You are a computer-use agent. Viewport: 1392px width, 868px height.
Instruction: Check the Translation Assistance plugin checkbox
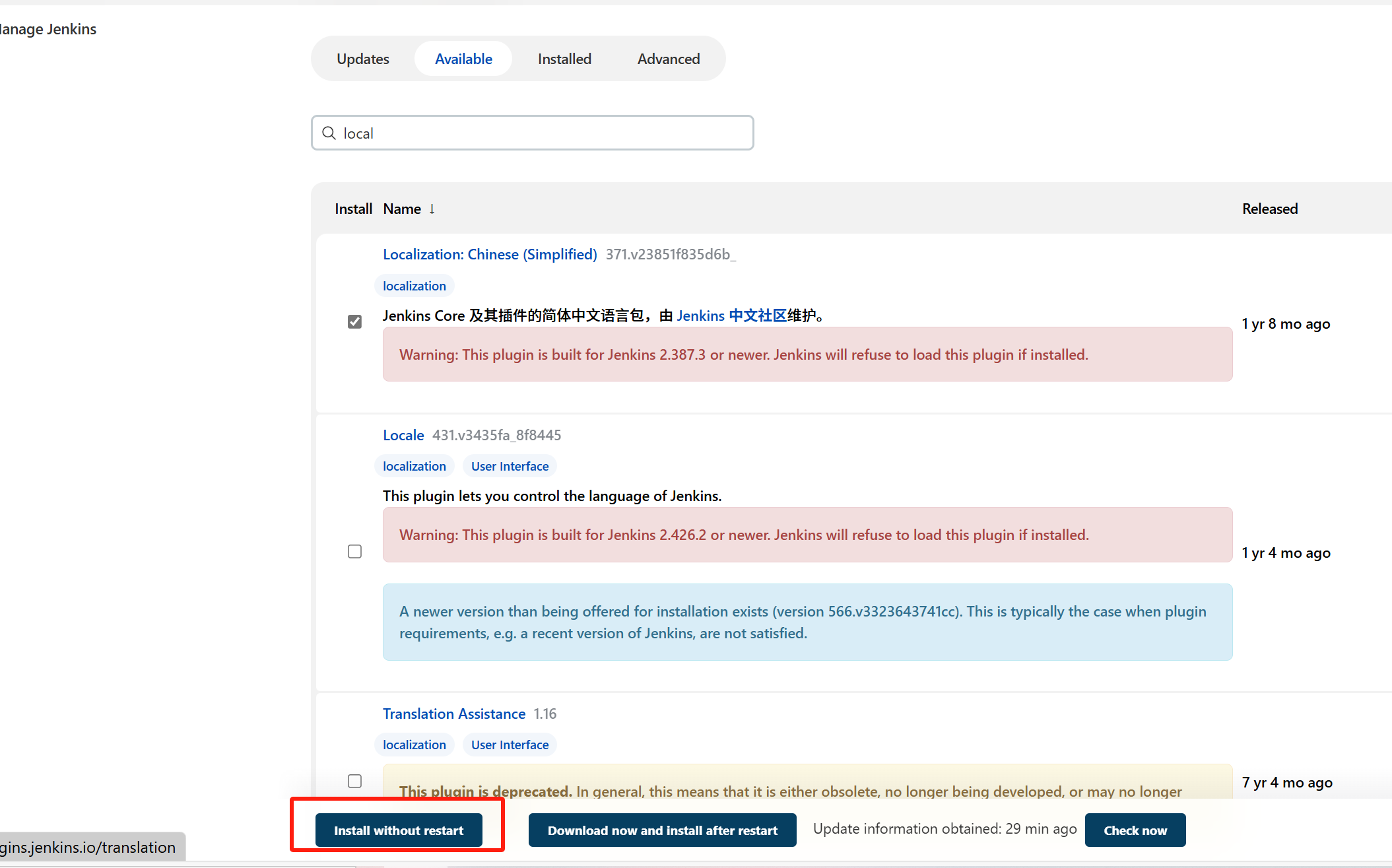(x=354, y=781)
